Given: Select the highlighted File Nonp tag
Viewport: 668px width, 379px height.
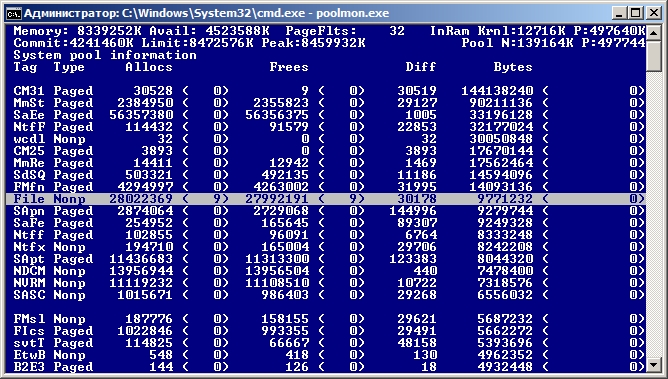Looking at the screenshot, I should pyautogui.click(x=29, y=199).
